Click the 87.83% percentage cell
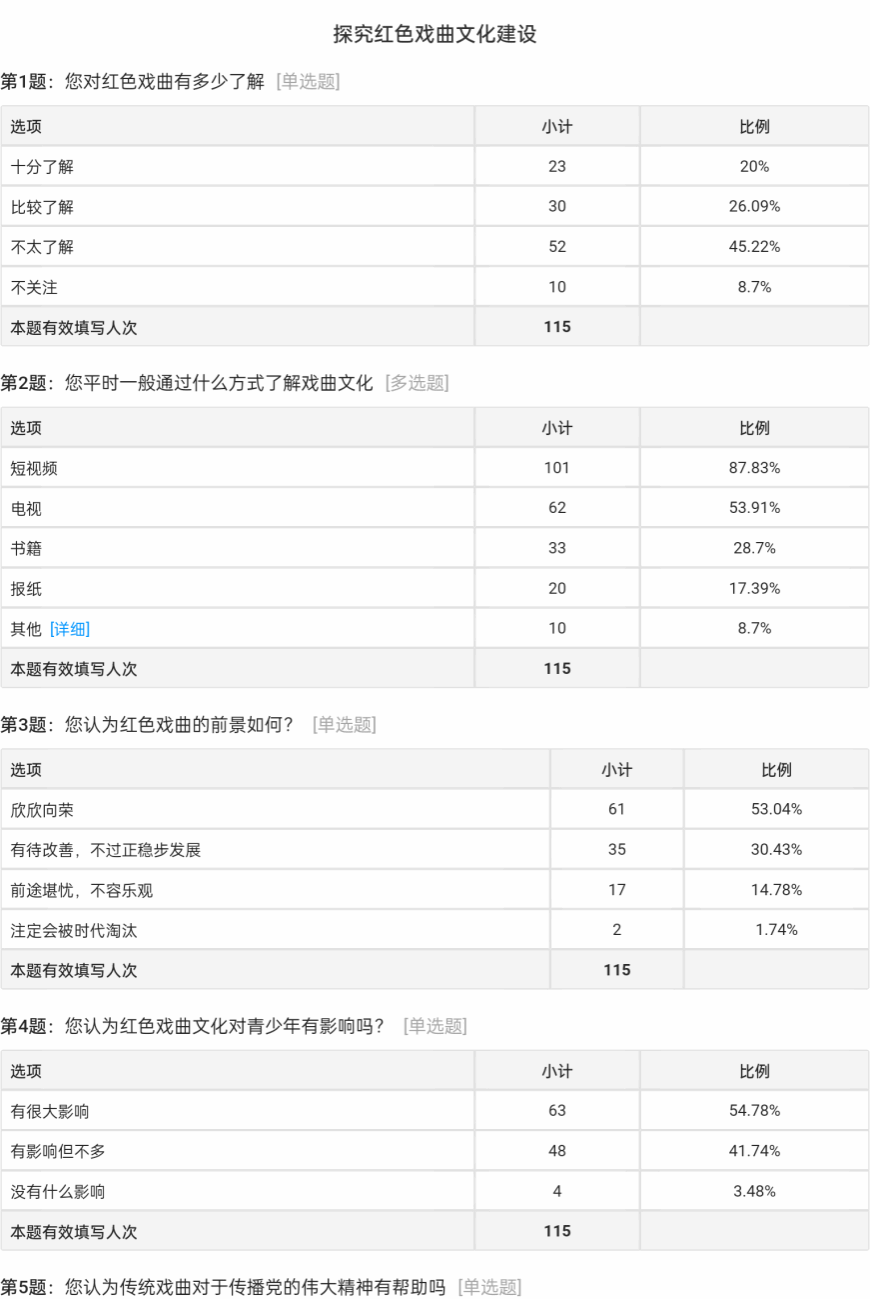The height and width of the screenshot is (1299, 870). 754,468
